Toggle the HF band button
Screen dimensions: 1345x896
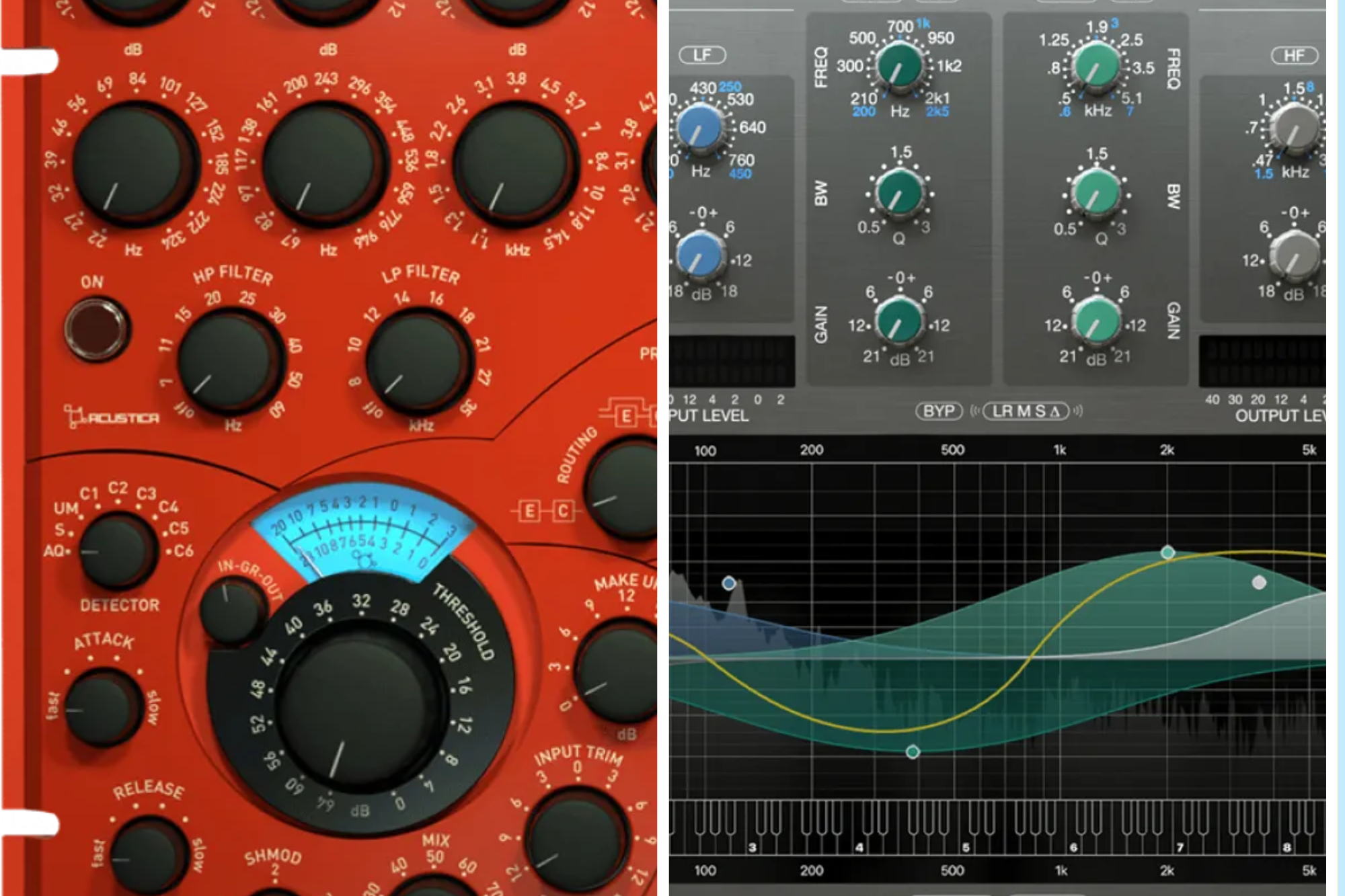pos(1294,55)
